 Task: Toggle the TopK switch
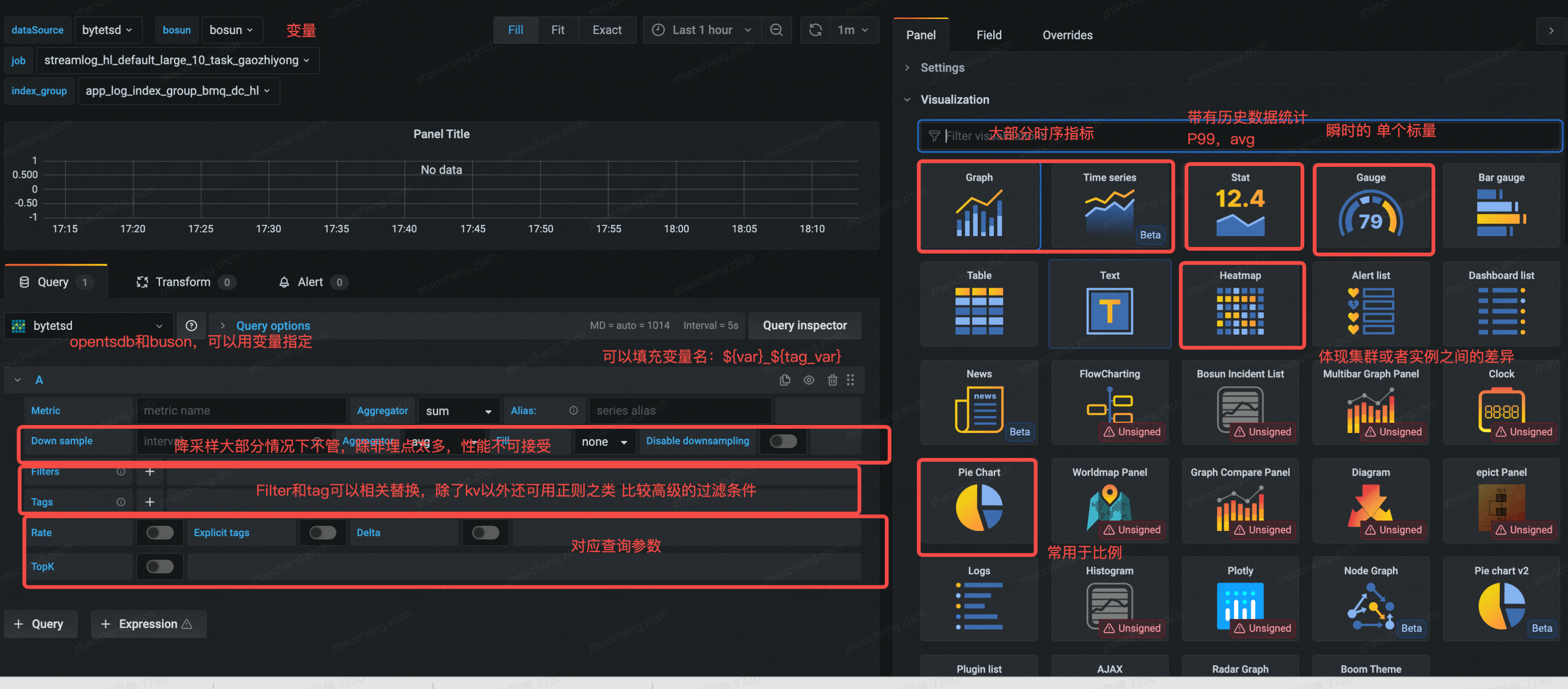[160, 566]
